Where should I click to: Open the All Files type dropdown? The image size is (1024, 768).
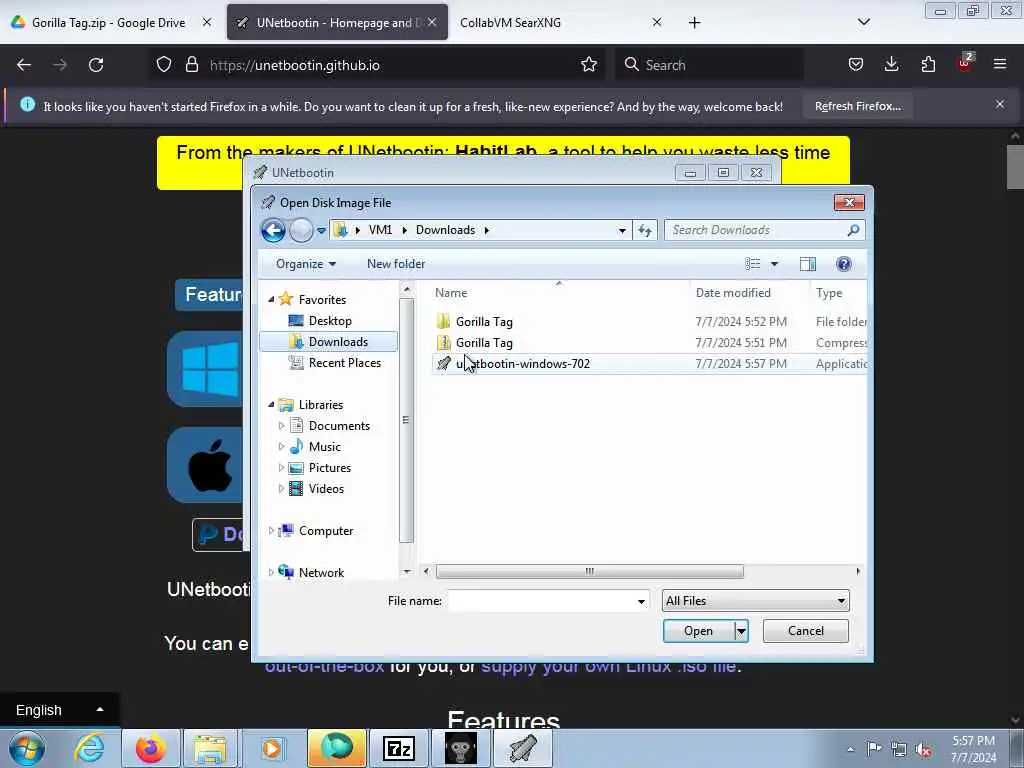pyautogui.click(x=756, y=601)
